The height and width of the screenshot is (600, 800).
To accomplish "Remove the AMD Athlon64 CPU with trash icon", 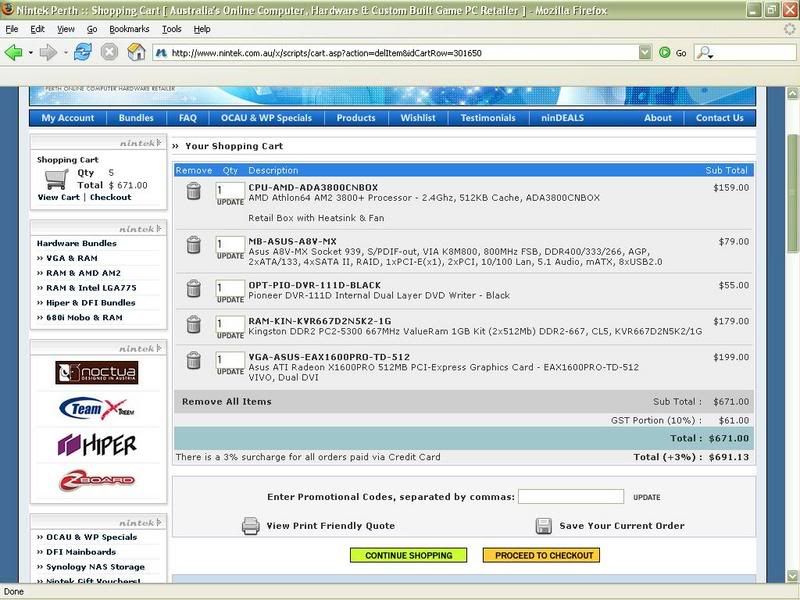I will tap(193, 191).
